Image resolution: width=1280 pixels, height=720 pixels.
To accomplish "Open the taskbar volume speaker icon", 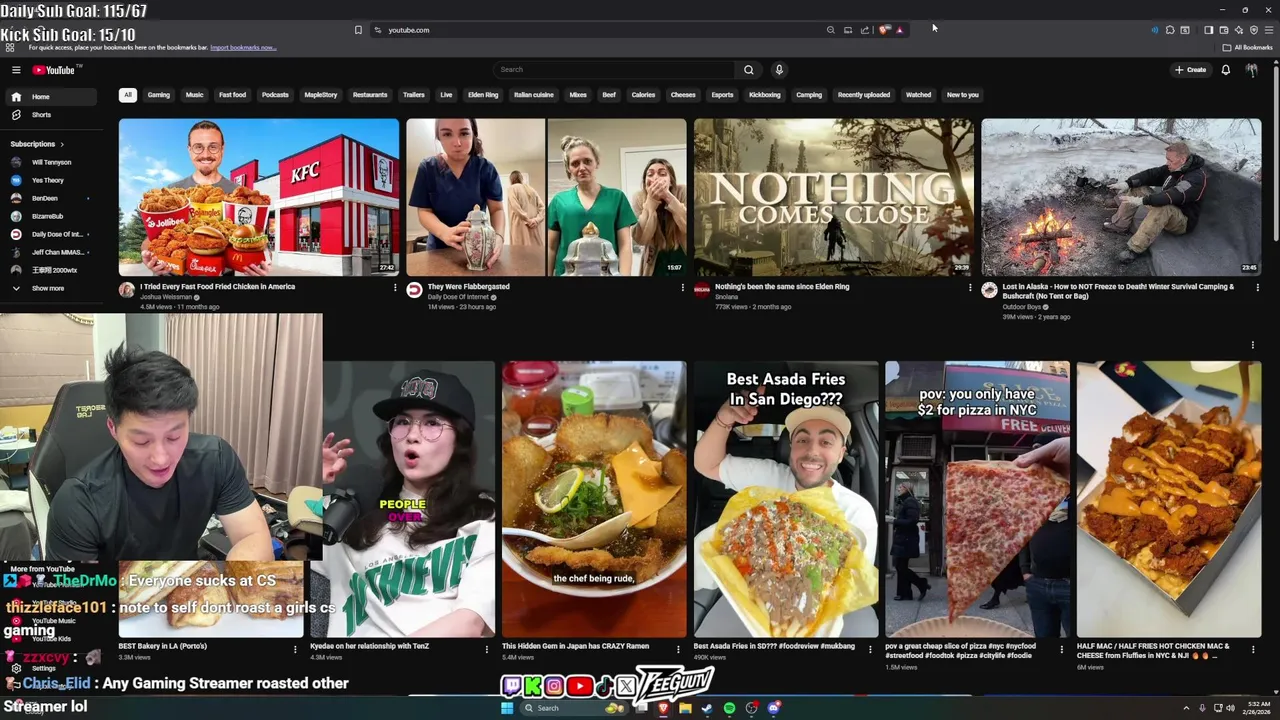I will tap(1230, 708).
